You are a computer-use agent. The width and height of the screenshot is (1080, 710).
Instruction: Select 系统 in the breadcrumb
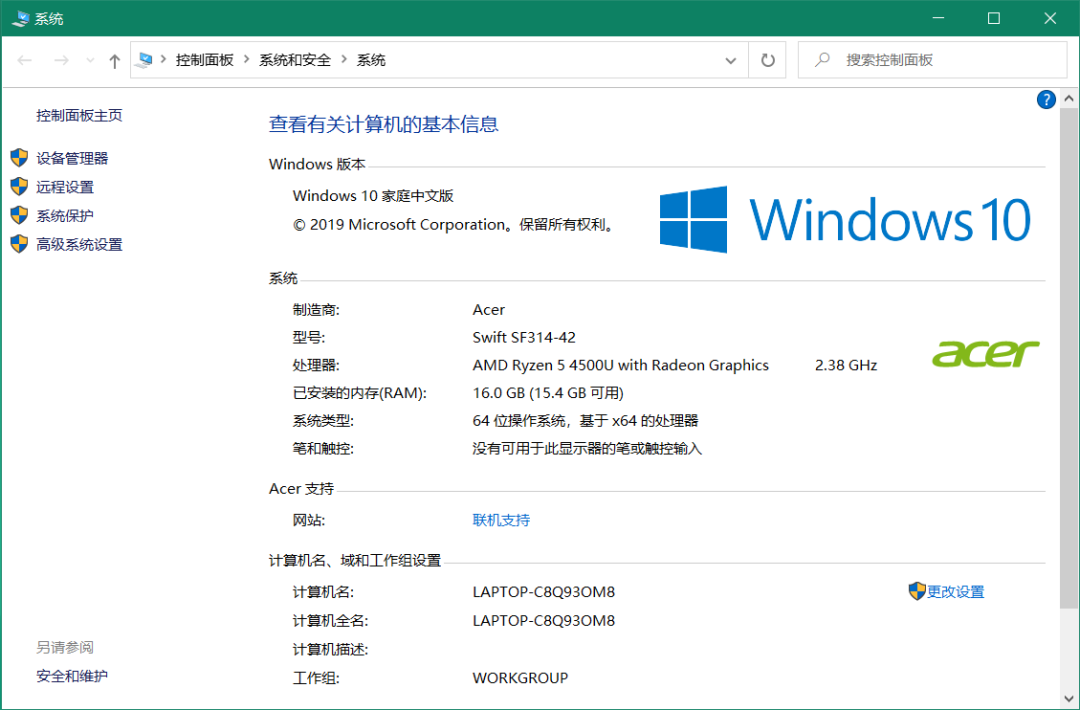point(371,60)
